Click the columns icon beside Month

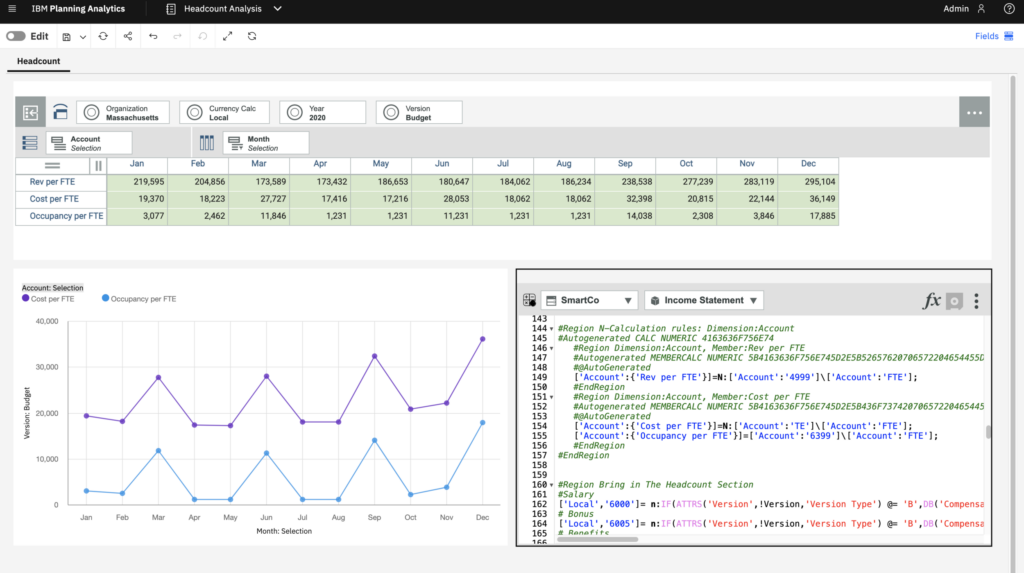point(207,143)
